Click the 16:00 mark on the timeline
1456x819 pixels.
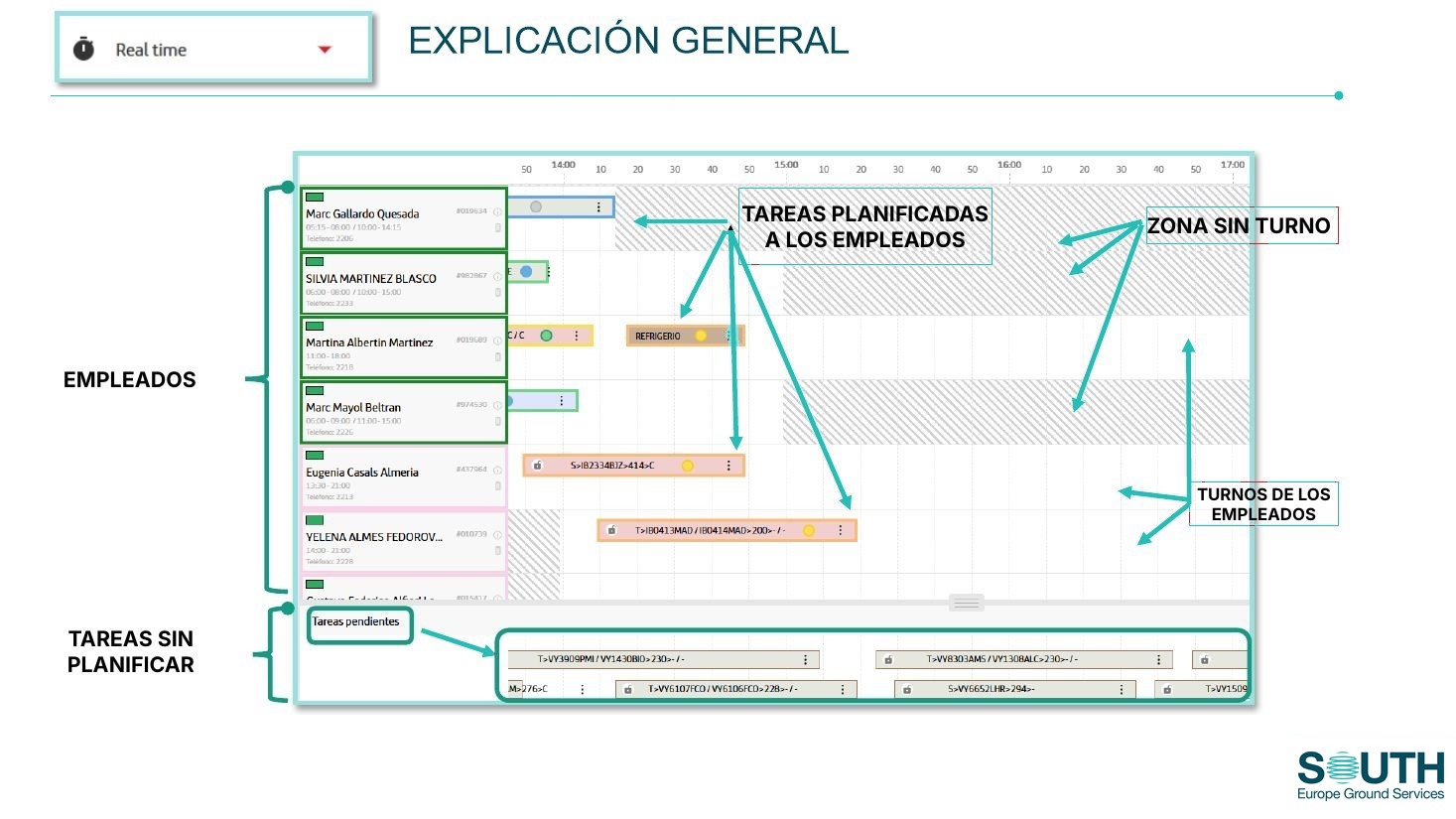click(1009, 165)
